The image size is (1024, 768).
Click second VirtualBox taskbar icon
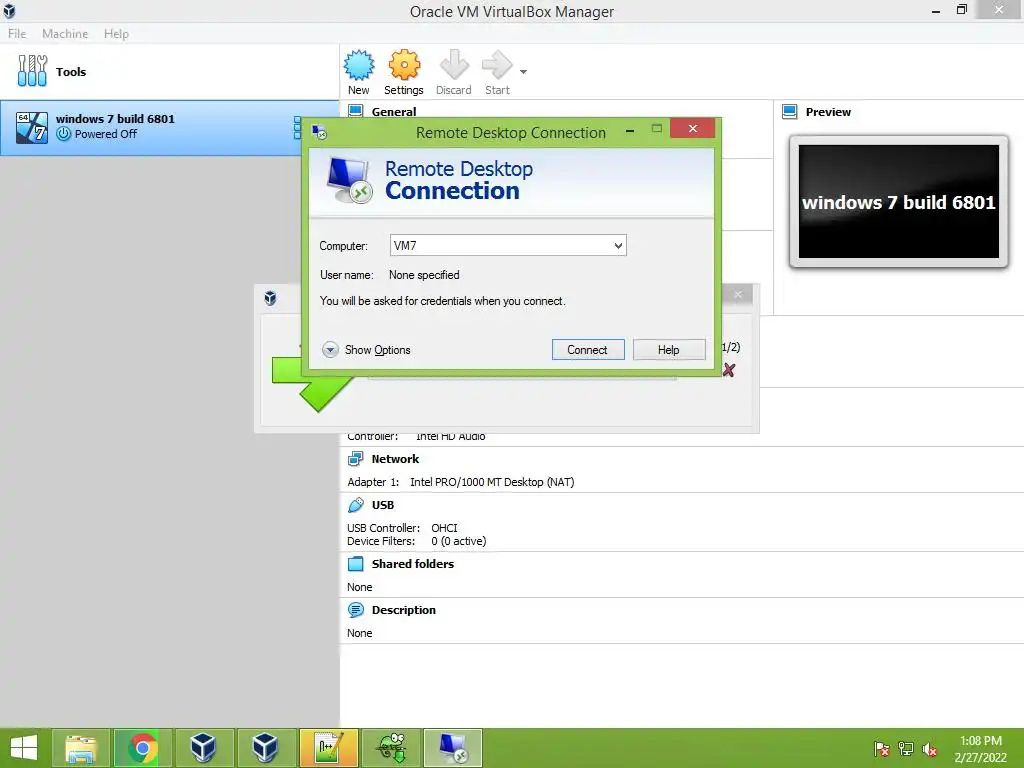pos(266,748)
